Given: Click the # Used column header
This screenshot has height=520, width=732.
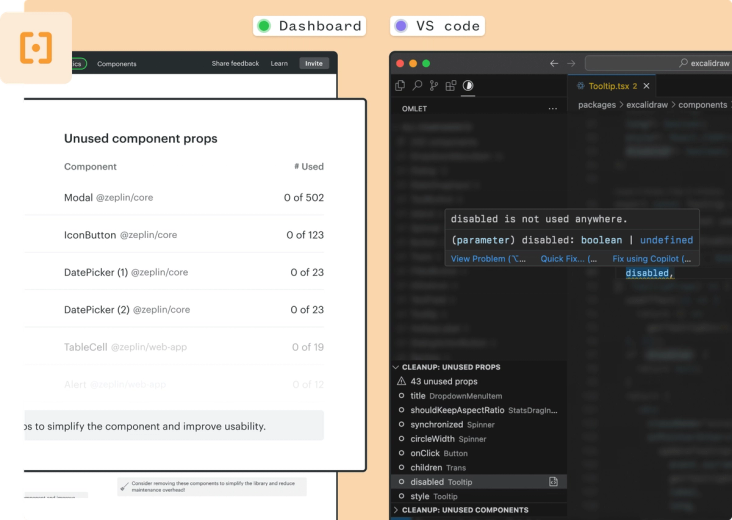Looking at the screenshot, I should (309, 167).
